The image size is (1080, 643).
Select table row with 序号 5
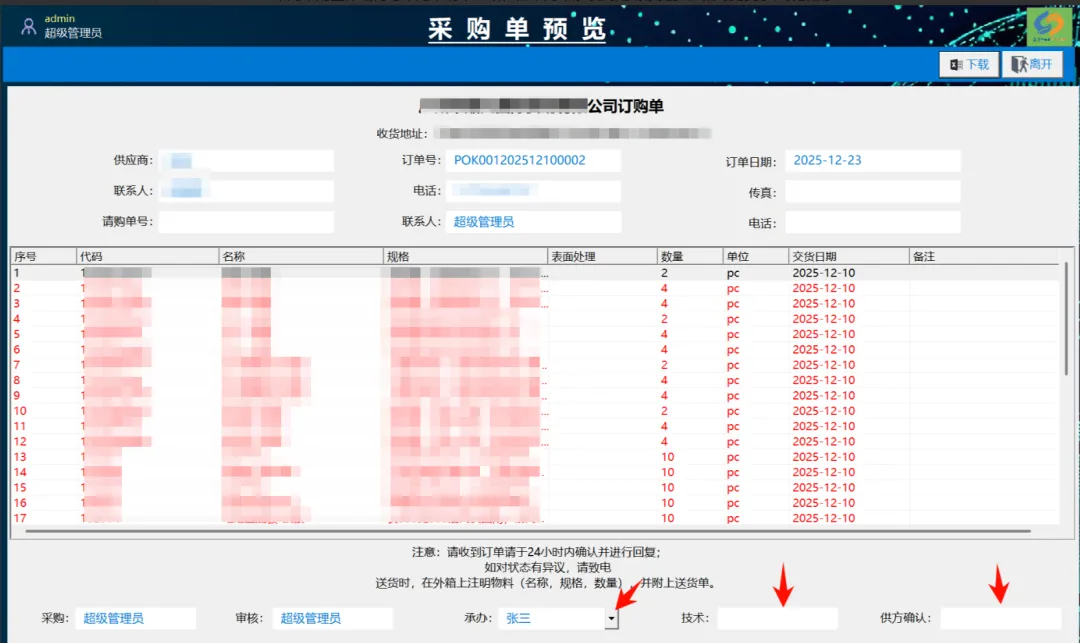point(535,334)
